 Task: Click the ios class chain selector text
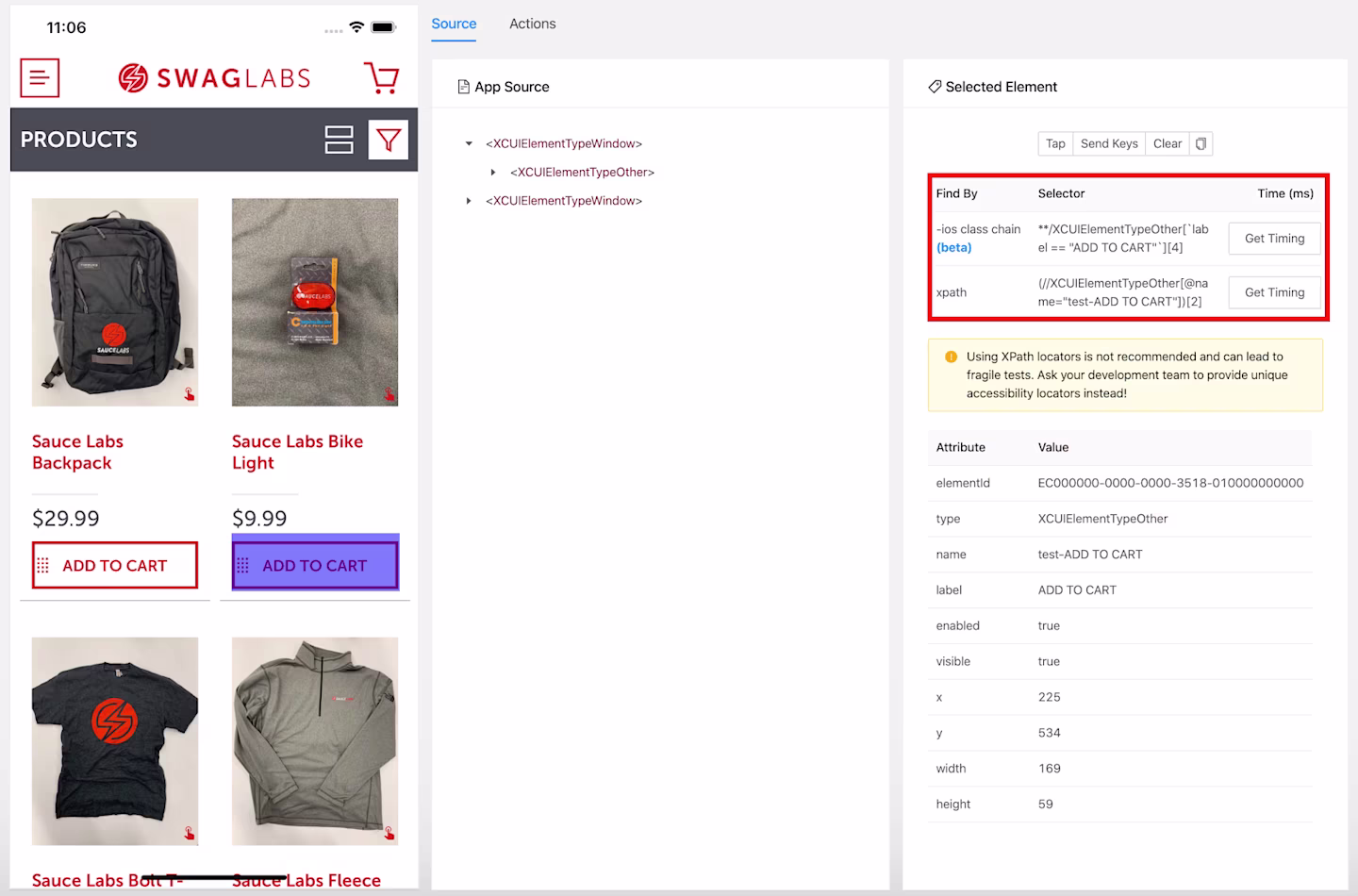(x=1123, y=239)
